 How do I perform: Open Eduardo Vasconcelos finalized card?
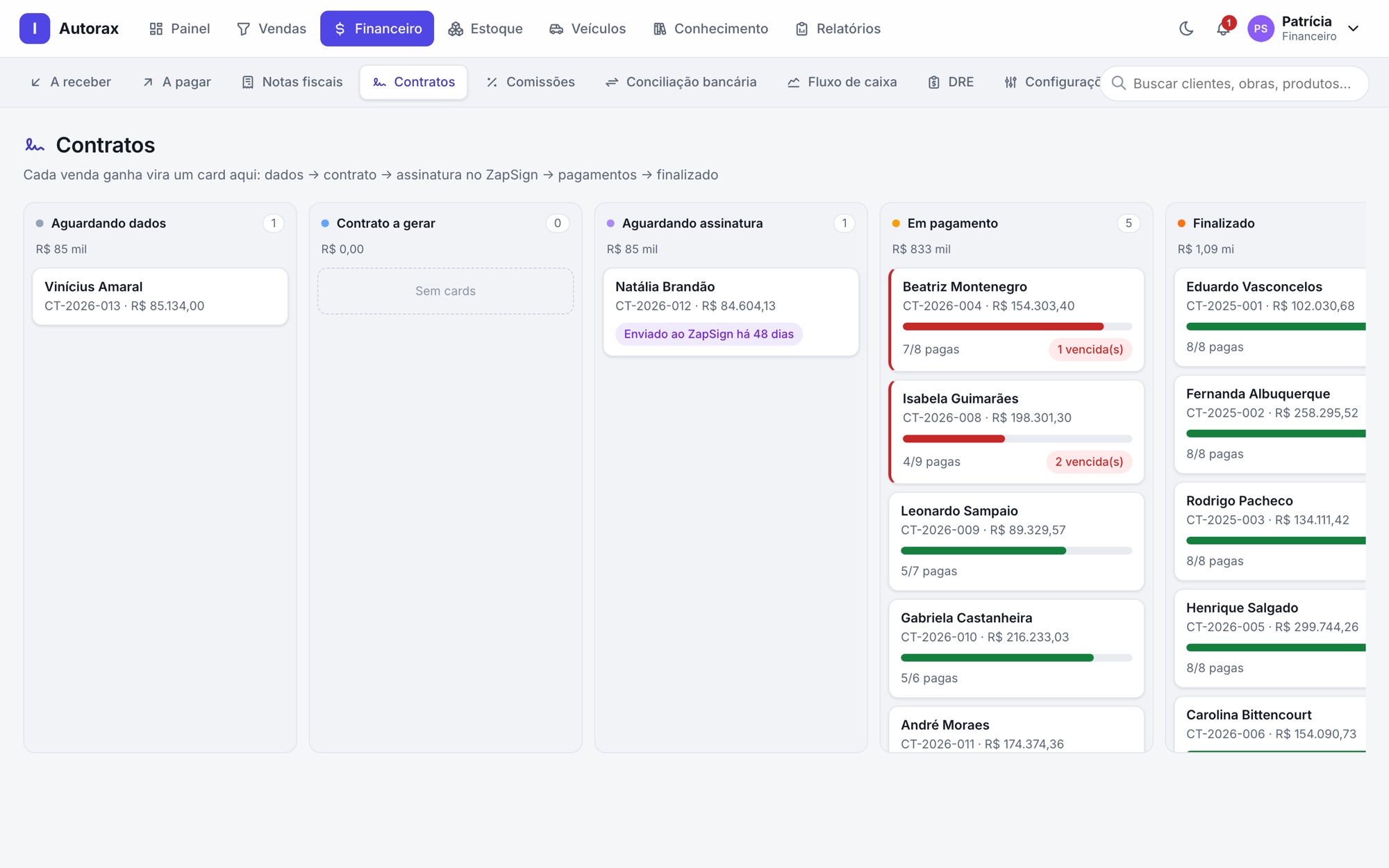pyautogui.click(x=1270, y=317)
